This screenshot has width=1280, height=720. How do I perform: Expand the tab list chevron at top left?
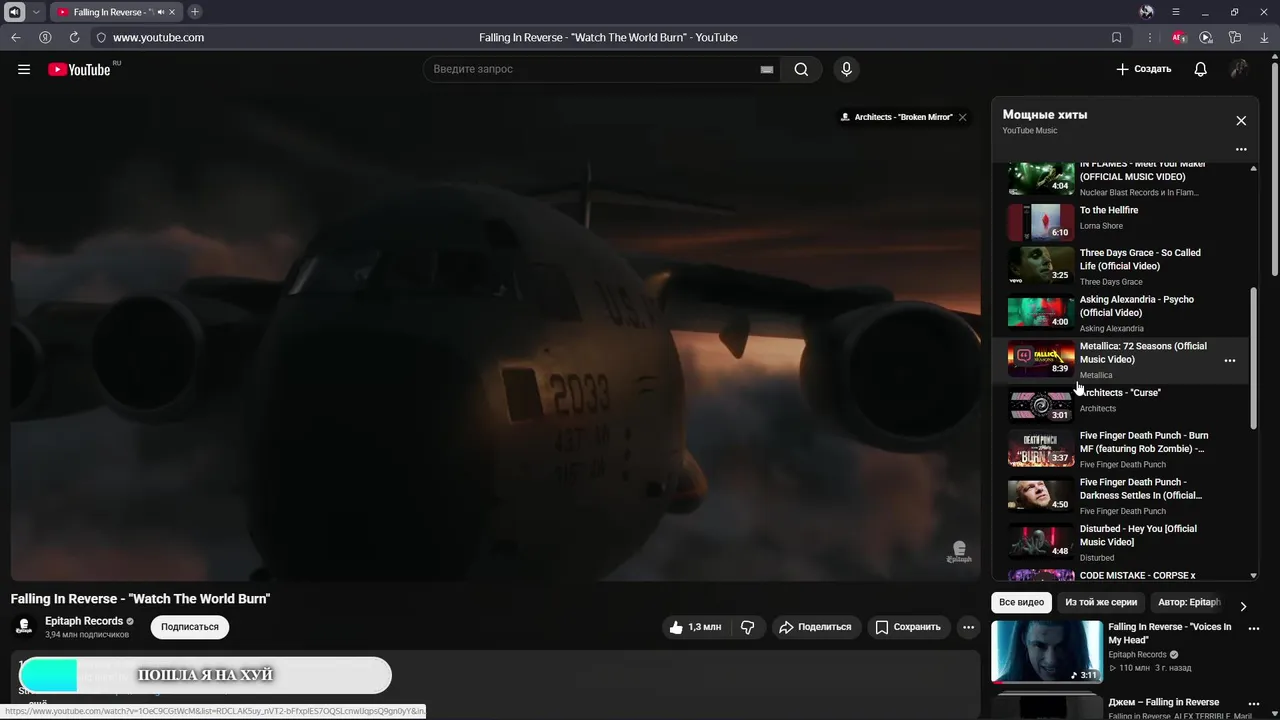[x=37, y=12]
